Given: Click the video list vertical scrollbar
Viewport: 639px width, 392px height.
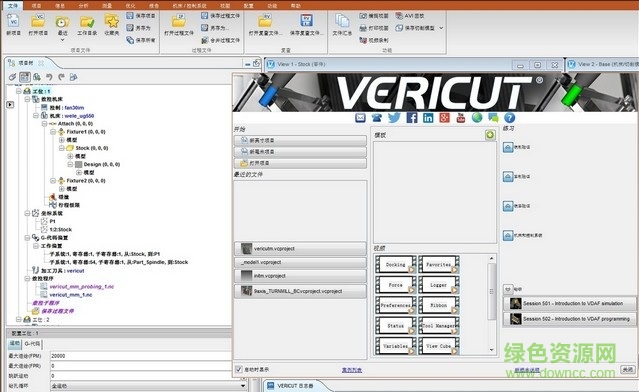Looking at the screenshot, I should pyautogui.click(x=491, y=291).
